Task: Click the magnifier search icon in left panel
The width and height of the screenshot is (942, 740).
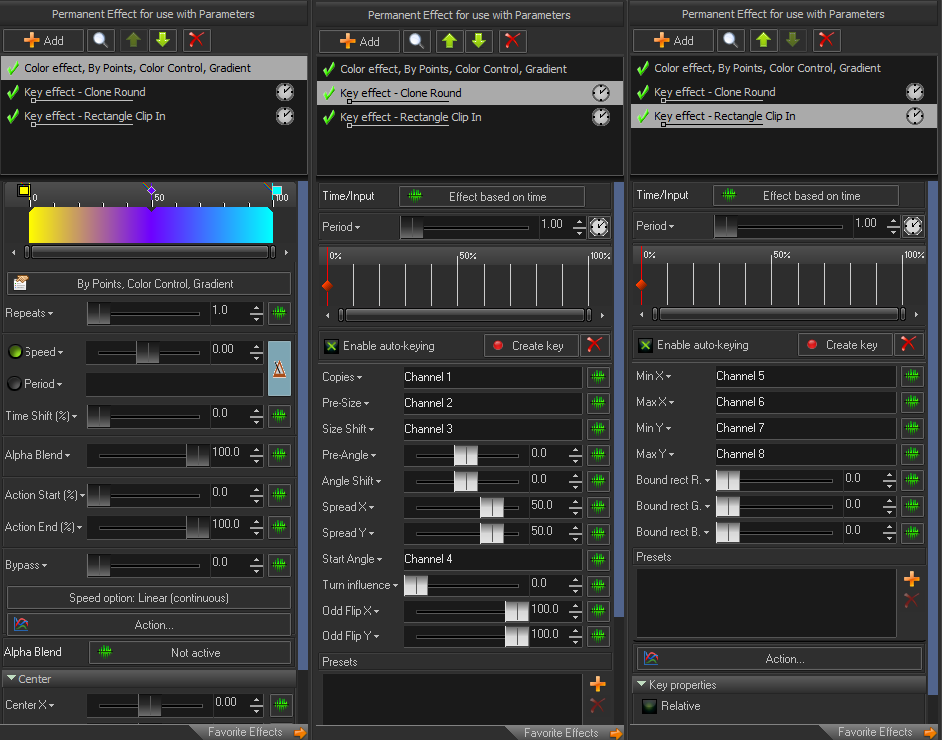Action: point(102,40)
